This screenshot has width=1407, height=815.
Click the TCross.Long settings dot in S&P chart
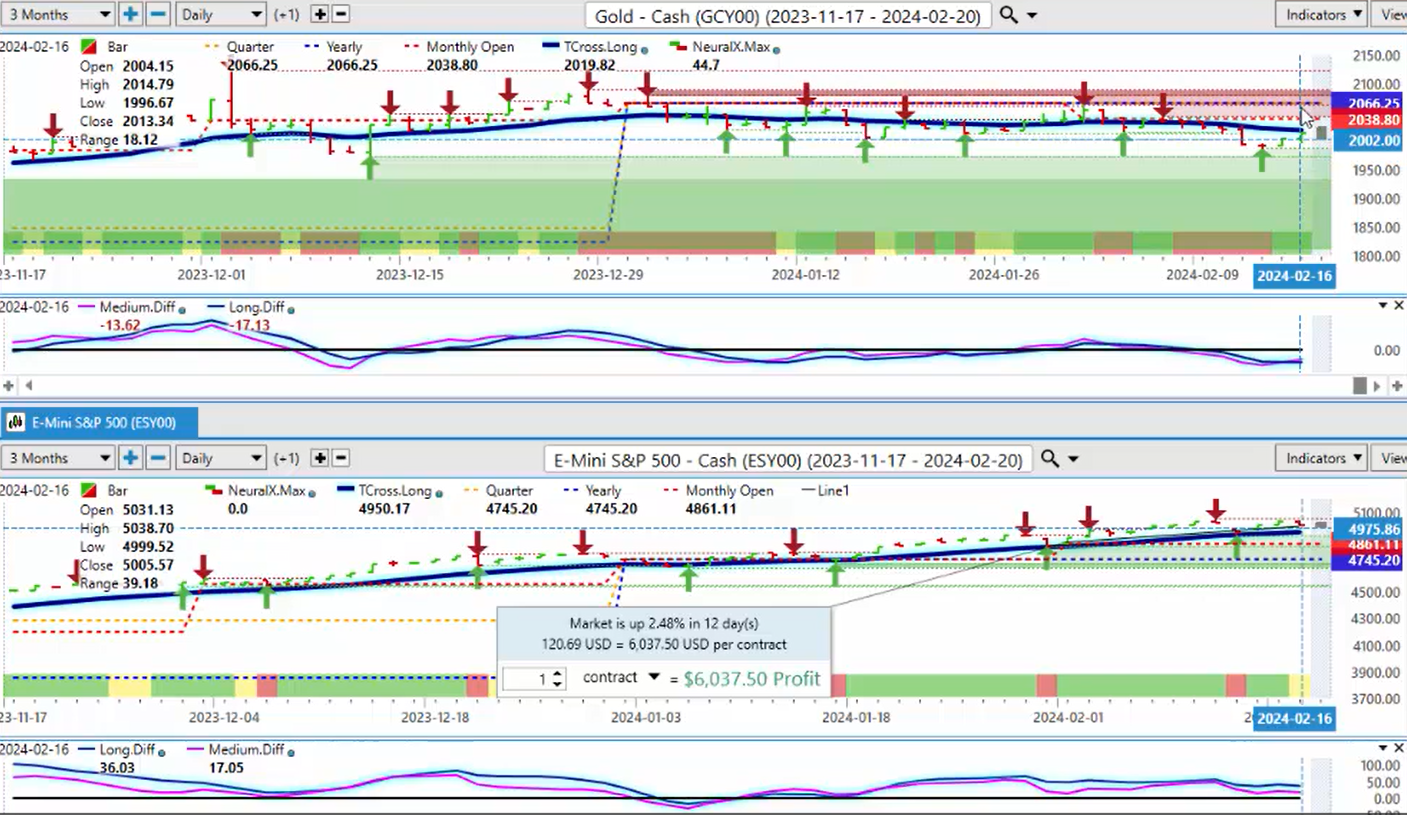(438, 494)
